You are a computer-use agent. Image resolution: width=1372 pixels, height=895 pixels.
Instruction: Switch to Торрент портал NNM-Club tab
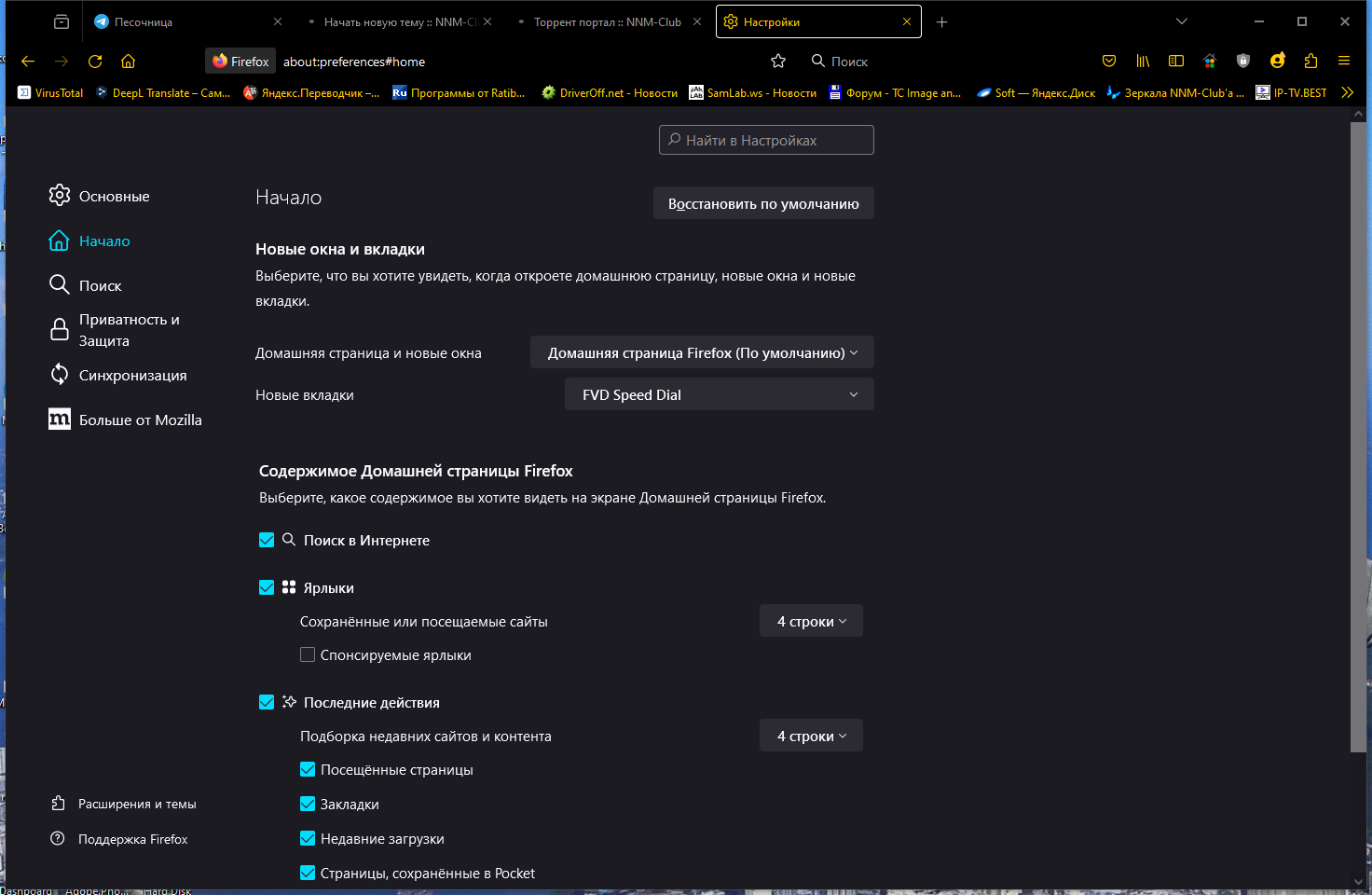[609, 21]
